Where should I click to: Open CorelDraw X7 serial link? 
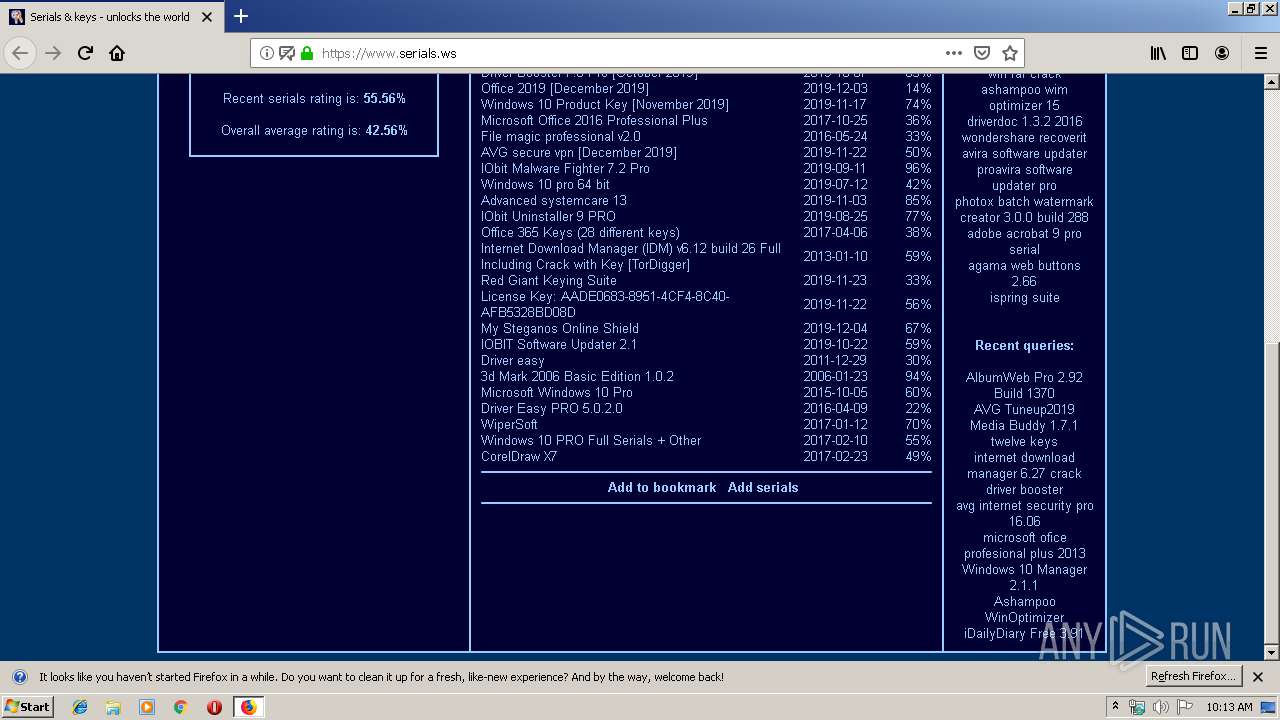pos(519,456)
